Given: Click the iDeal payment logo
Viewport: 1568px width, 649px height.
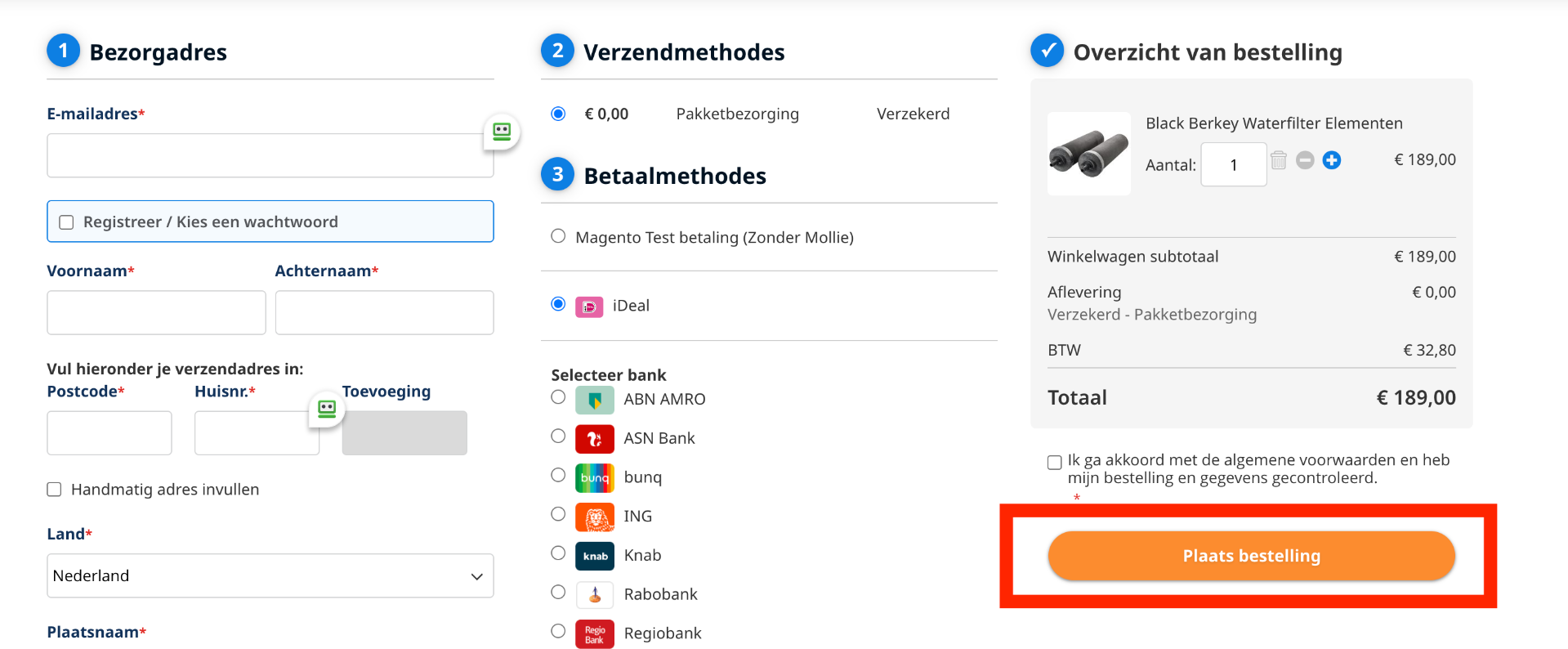Looking at the screenshot, I should pyautogui.click(x=589, y=307).
